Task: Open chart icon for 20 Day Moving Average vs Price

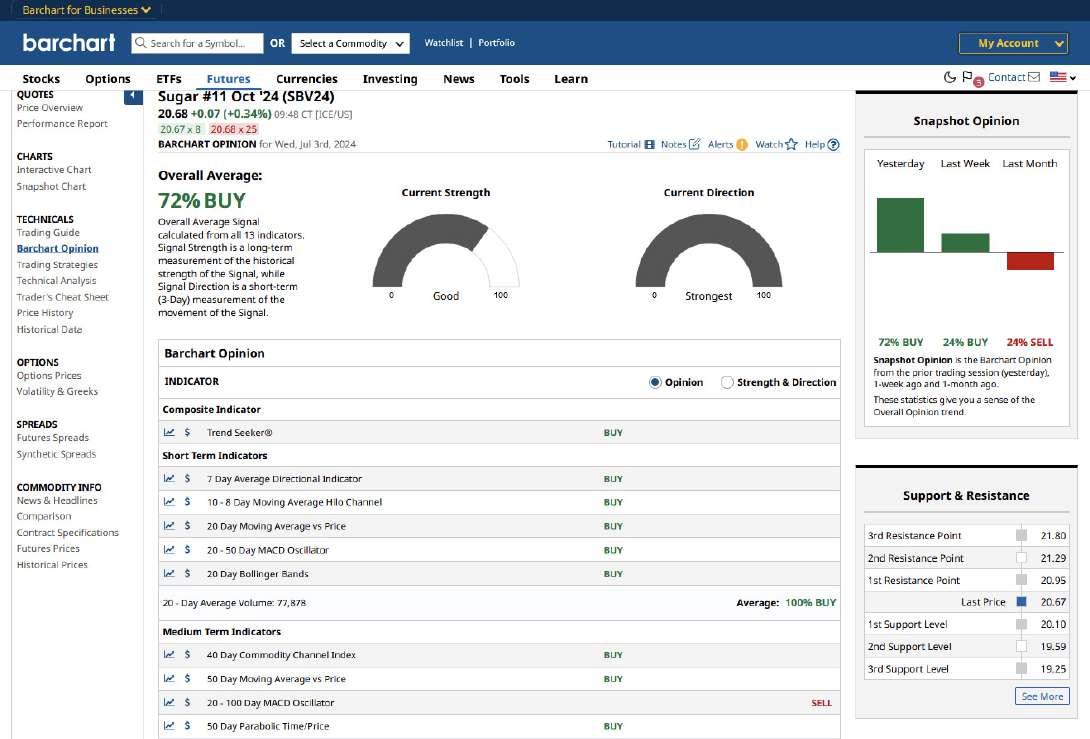Action: coord(169,526)
